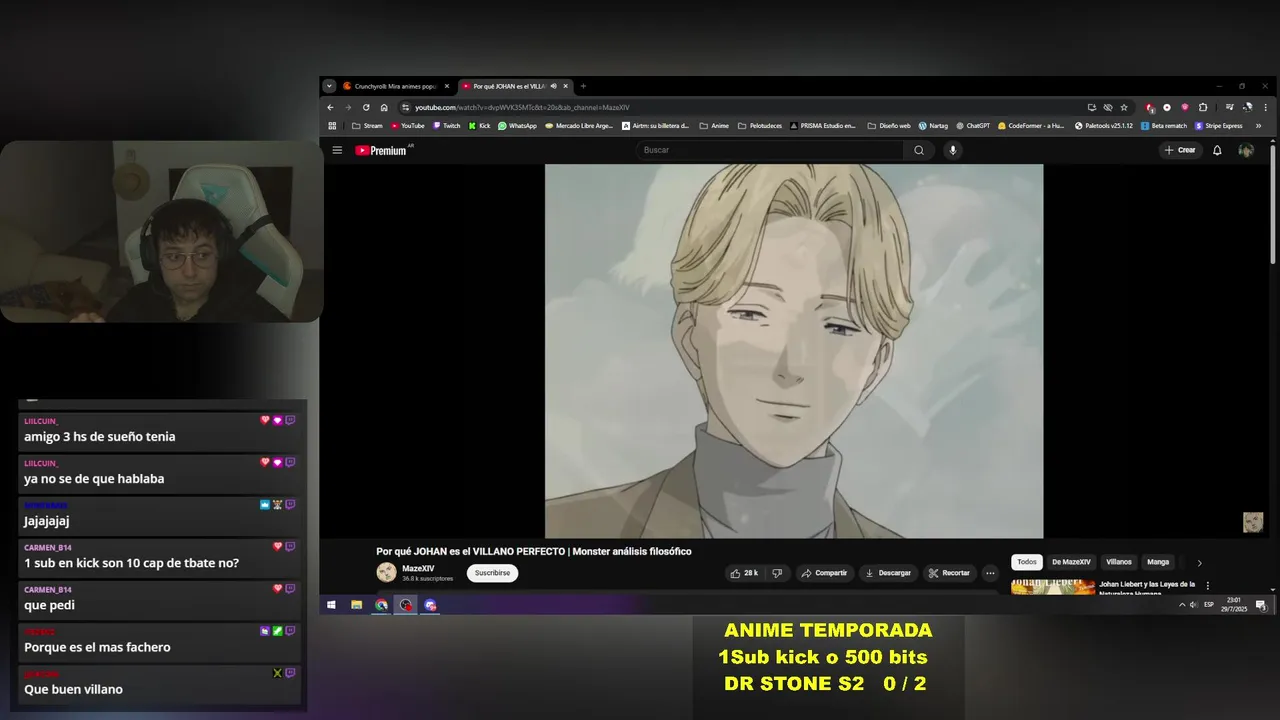
Task: Open options for Johan Liebert suggested video
Action: point(1207,586)
